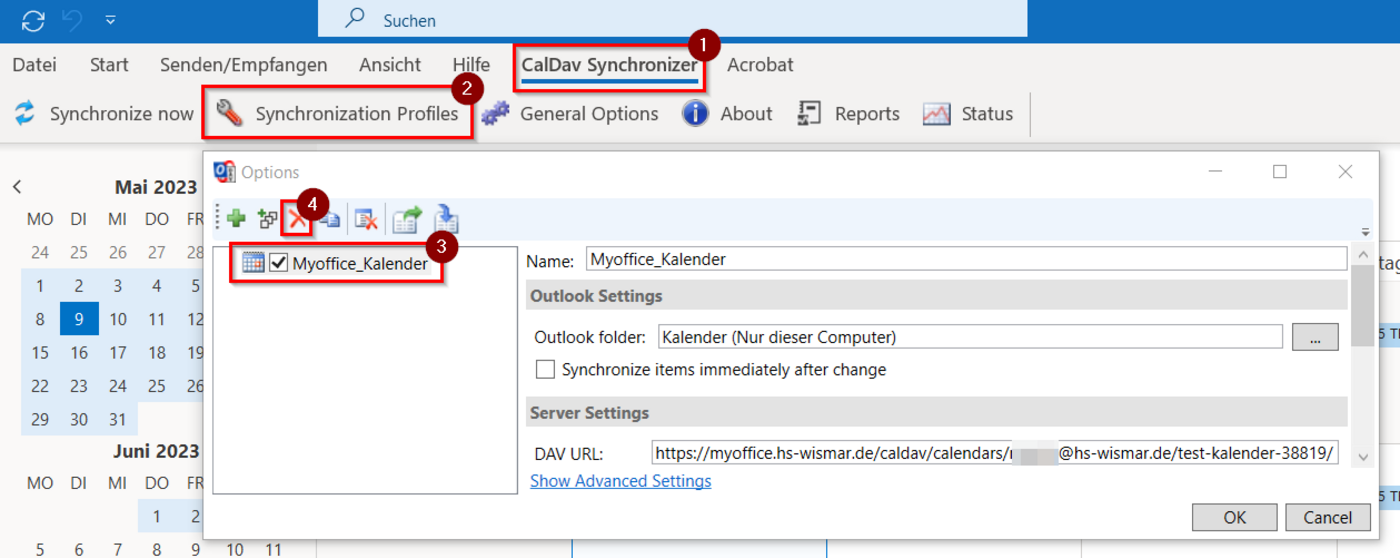Click the Options dialog scrollbar thumb

1362,306
